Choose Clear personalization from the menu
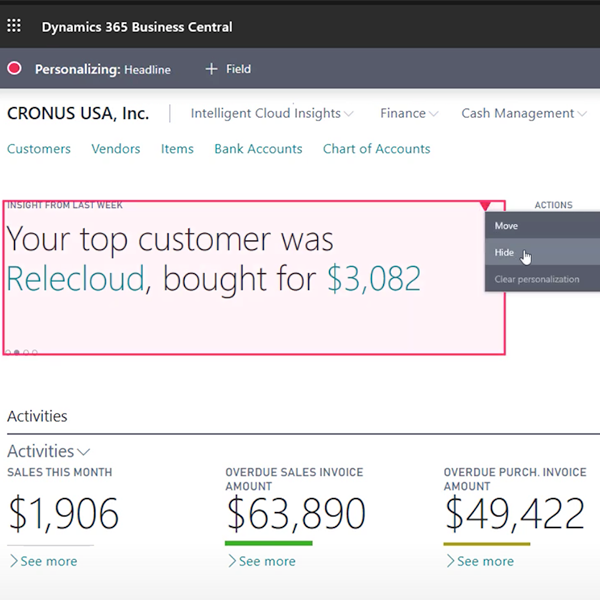The height and width of the screenshot is (600, 600). tap(542, 279)
